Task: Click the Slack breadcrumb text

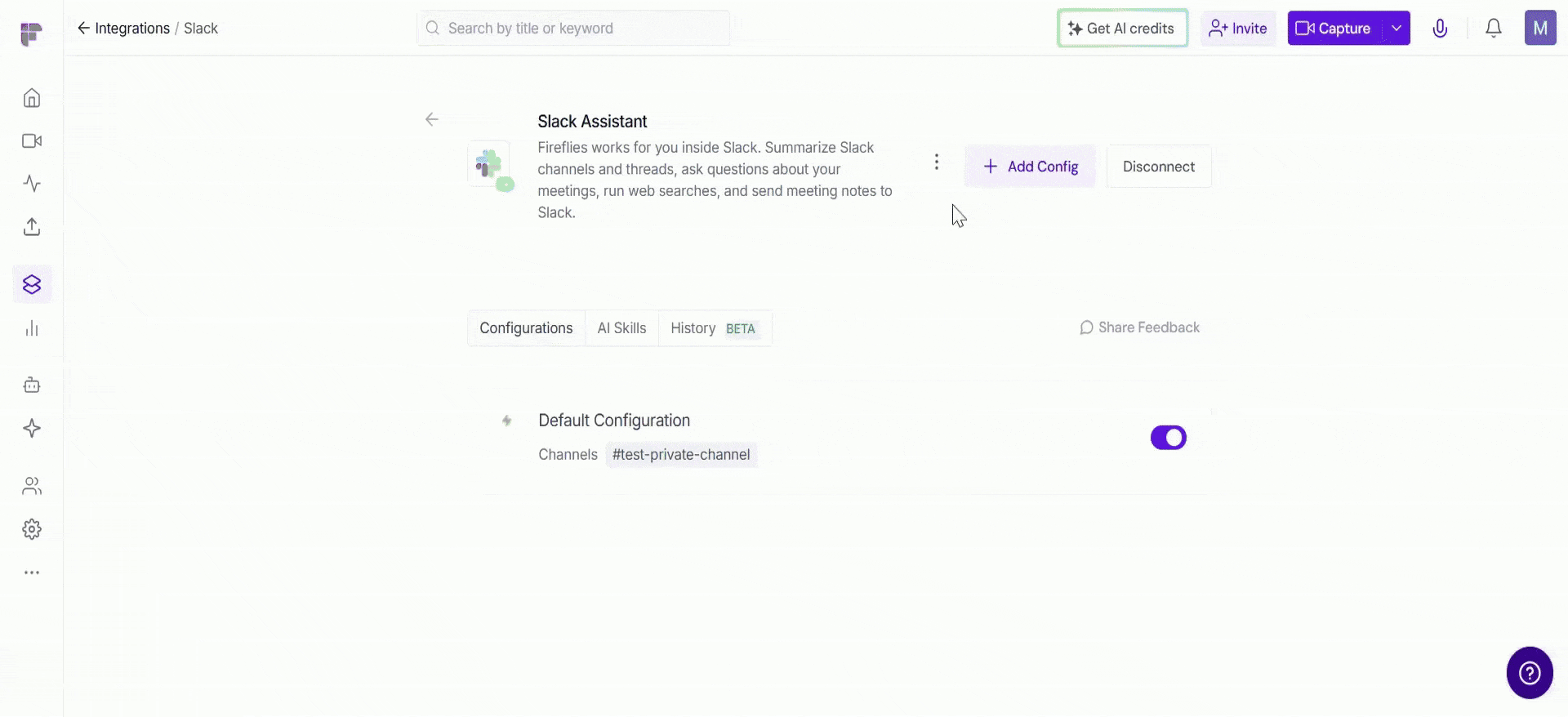Action: click(x=201, y=29)
